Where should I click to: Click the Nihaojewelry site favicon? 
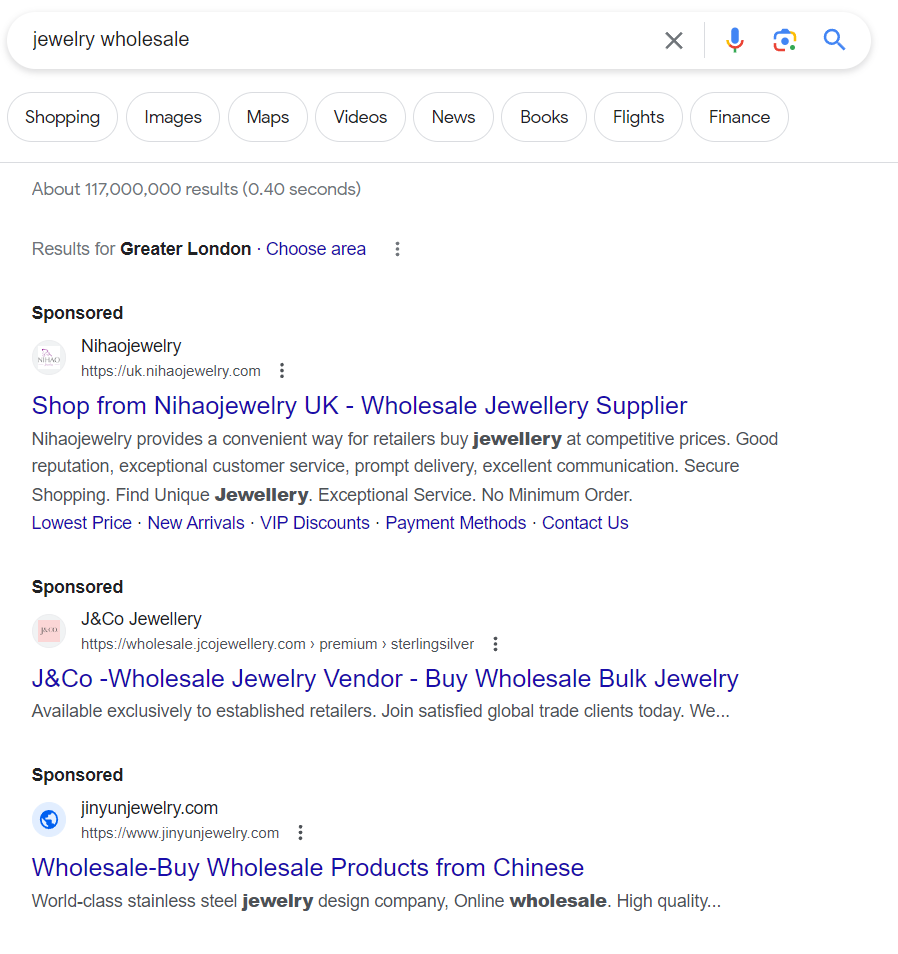point(49,357)
